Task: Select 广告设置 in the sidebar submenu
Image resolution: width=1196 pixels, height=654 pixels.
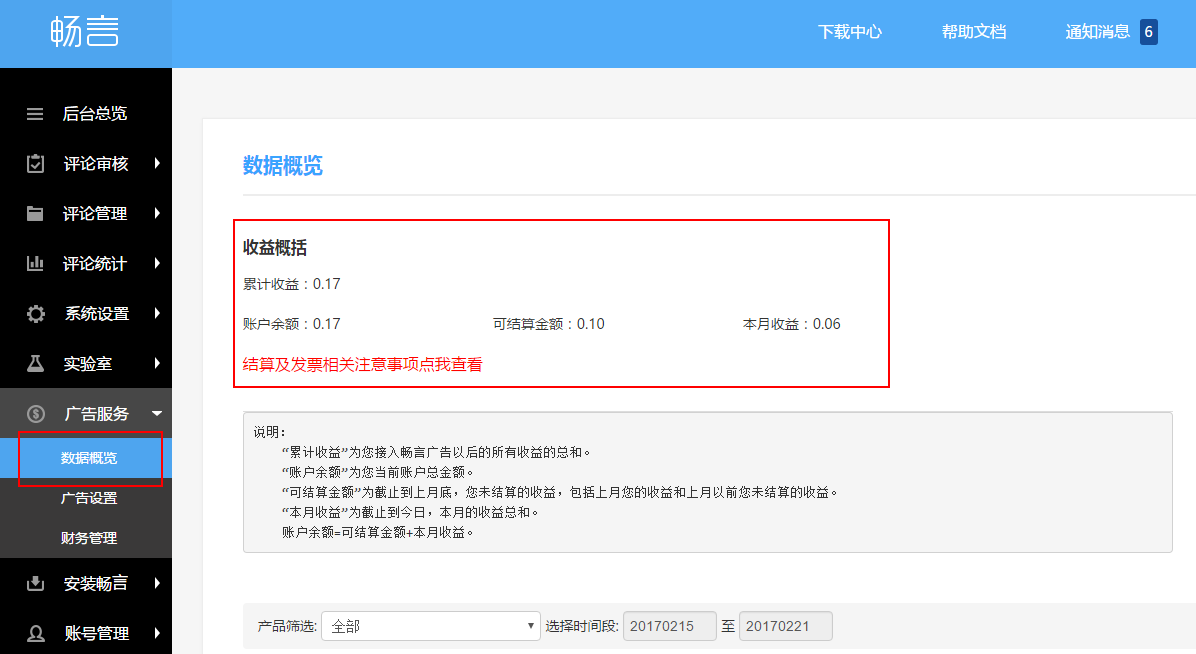Action: coord(89,498)
